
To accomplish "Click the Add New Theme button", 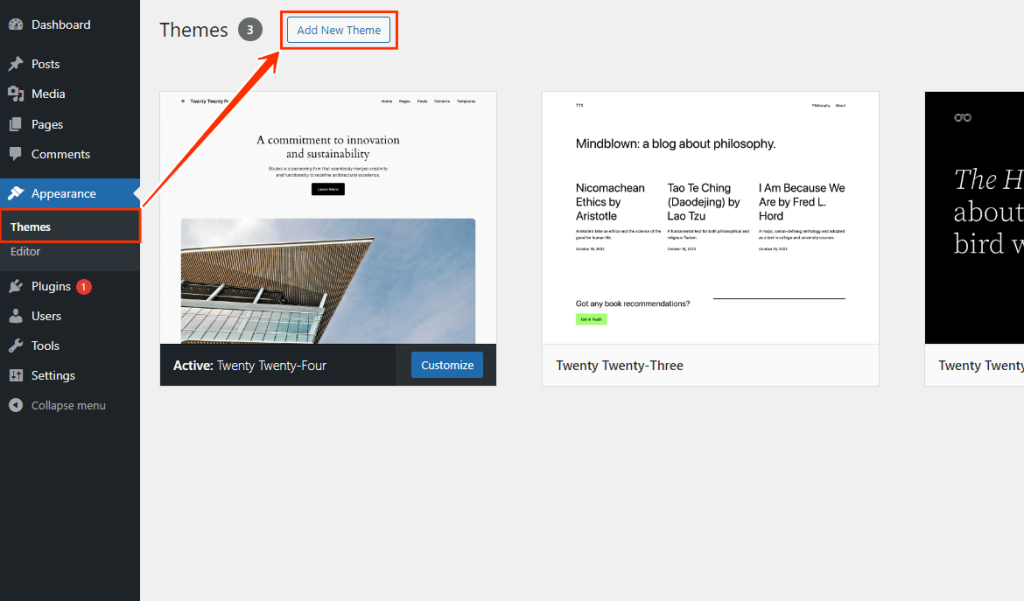I will pyautogui.click(x=338, y=30).
